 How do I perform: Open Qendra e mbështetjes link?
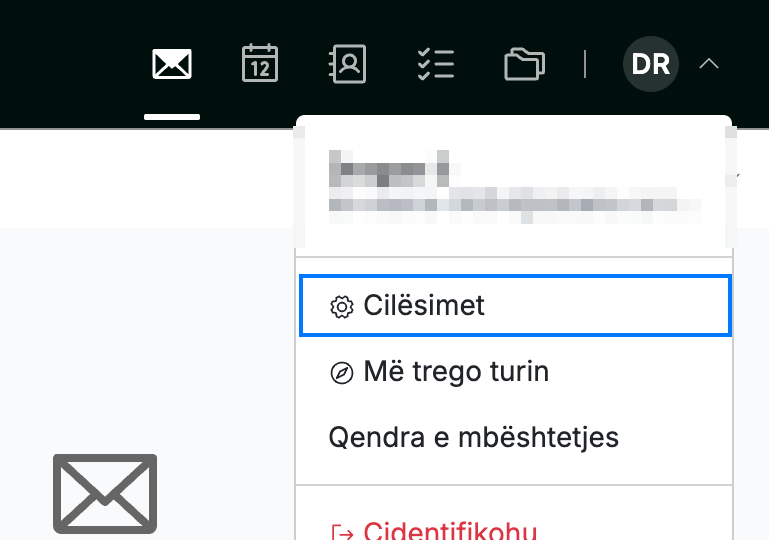(474, 437)
